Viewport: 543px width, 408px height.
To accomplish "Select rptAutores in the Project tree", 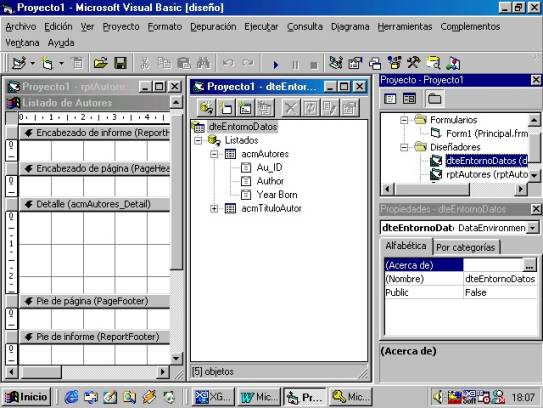I will (487, 174).
